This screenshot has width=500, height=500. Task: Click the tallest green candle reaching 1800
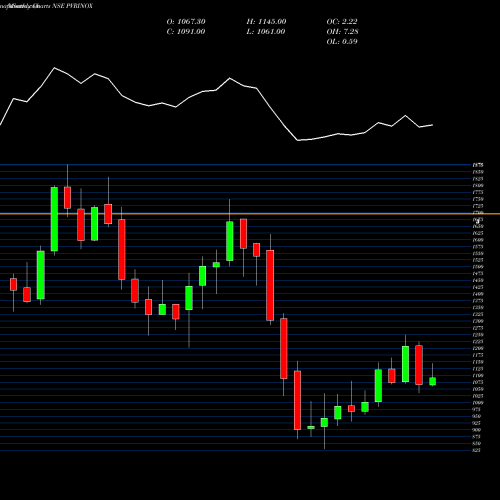coord(54,219)
